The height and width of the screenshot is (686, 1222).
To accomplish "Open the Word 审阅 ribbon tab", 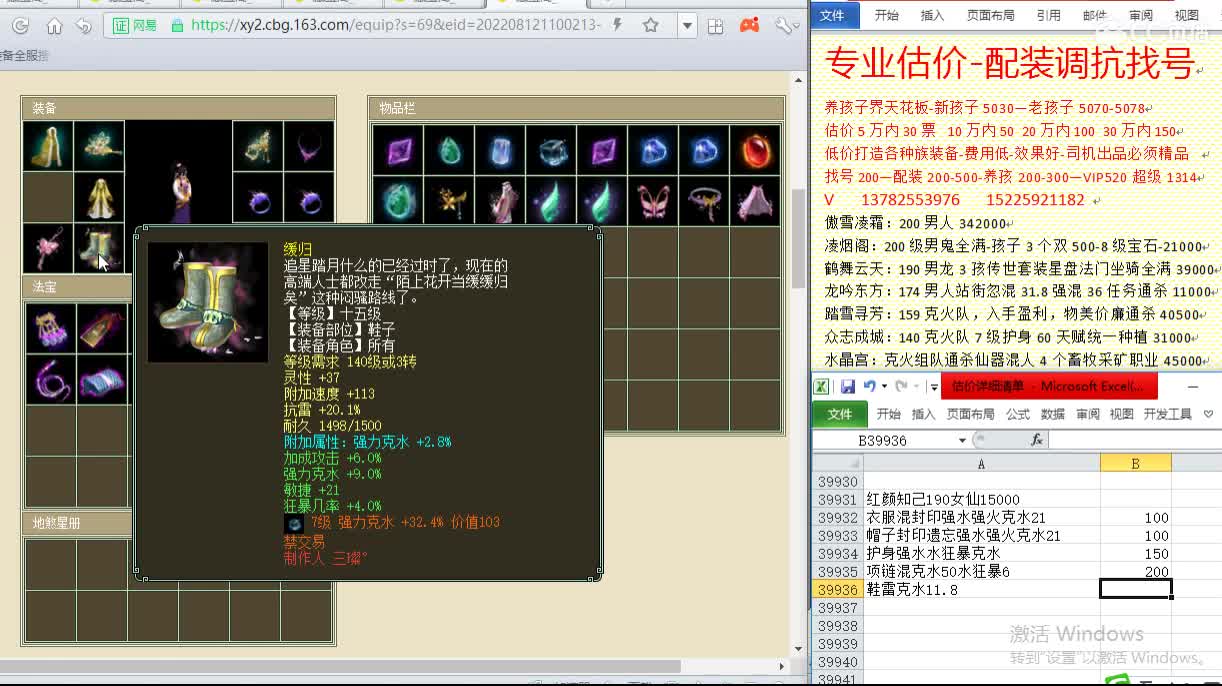I will (1141, 15).
